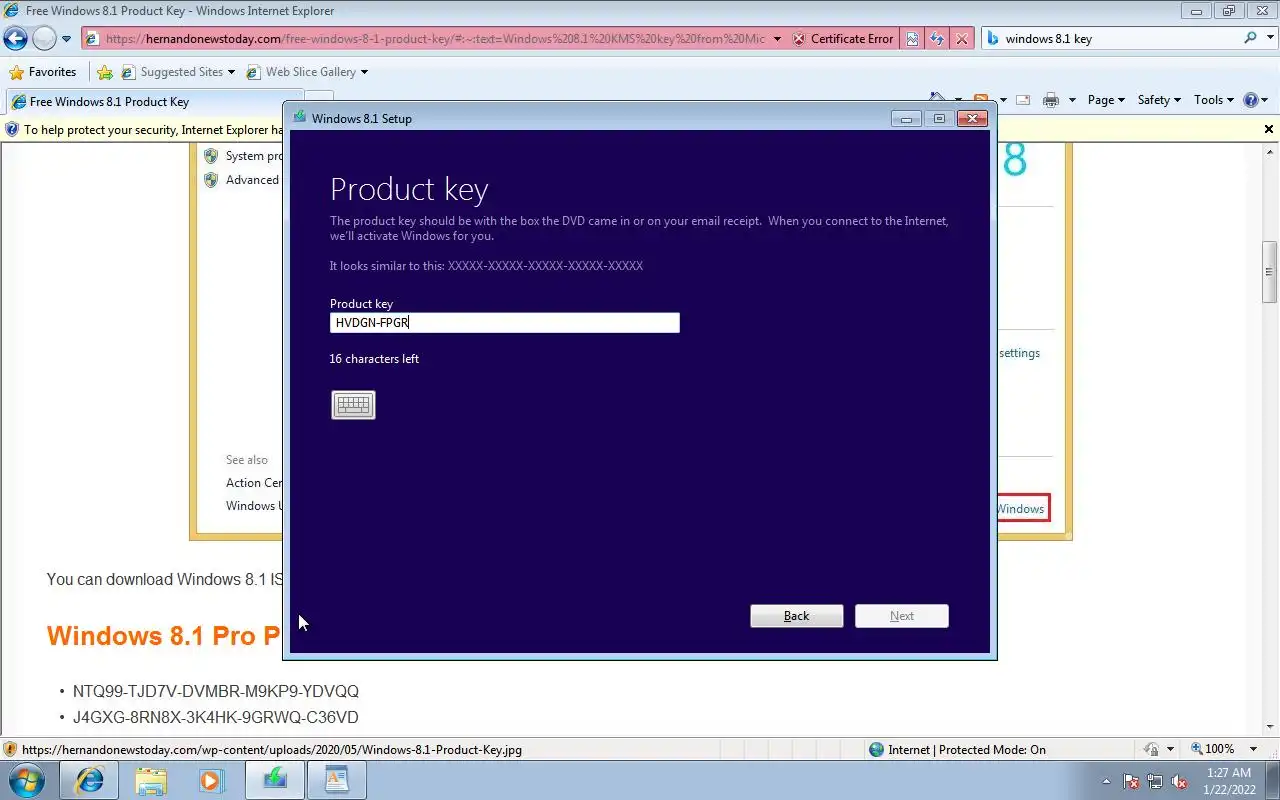Show hidden tray icons arrow
1280x800 pixels.
point(1106,781)
